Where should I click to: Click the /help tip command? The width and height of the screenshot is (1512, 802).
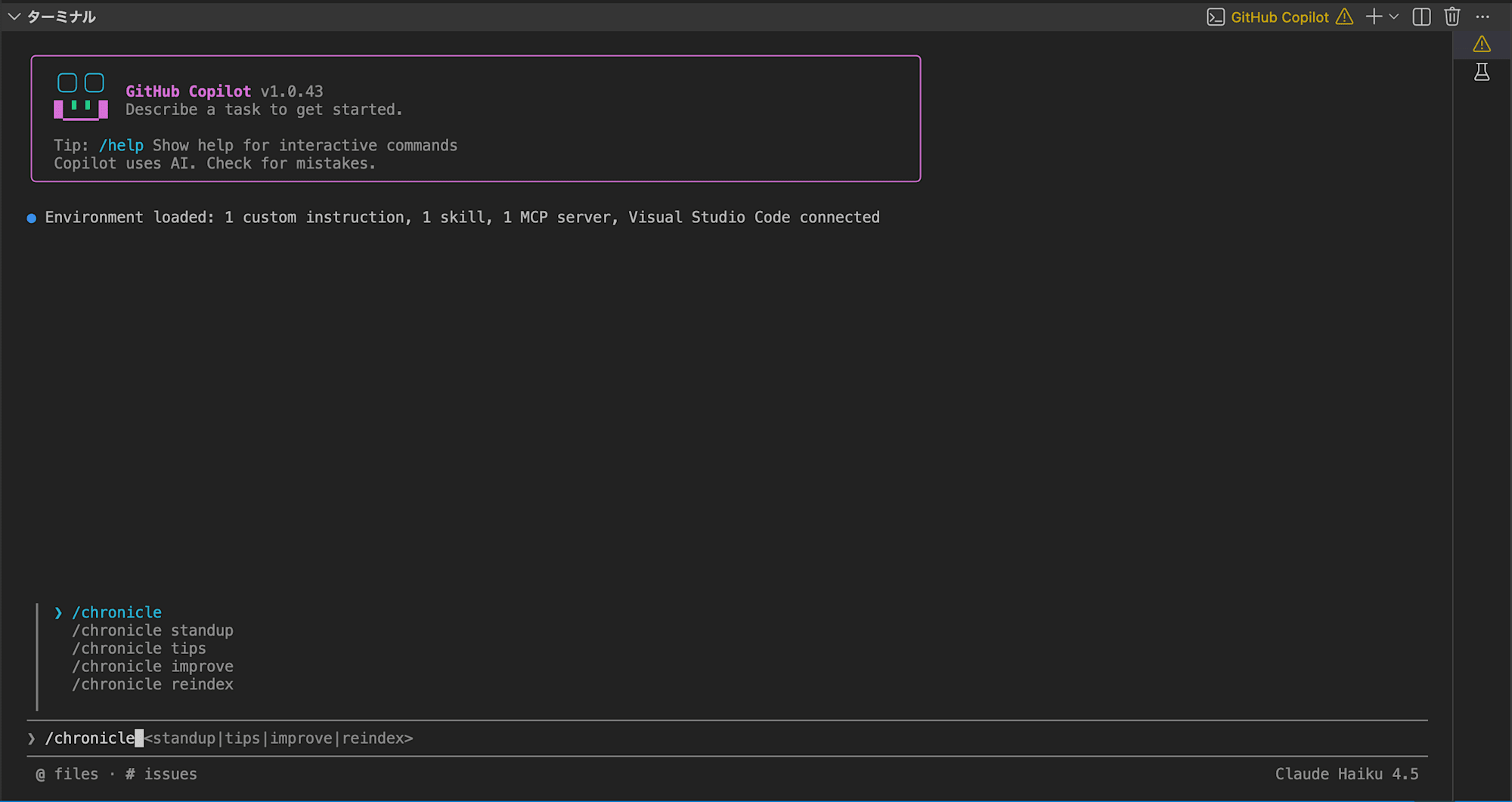[121, 145]
